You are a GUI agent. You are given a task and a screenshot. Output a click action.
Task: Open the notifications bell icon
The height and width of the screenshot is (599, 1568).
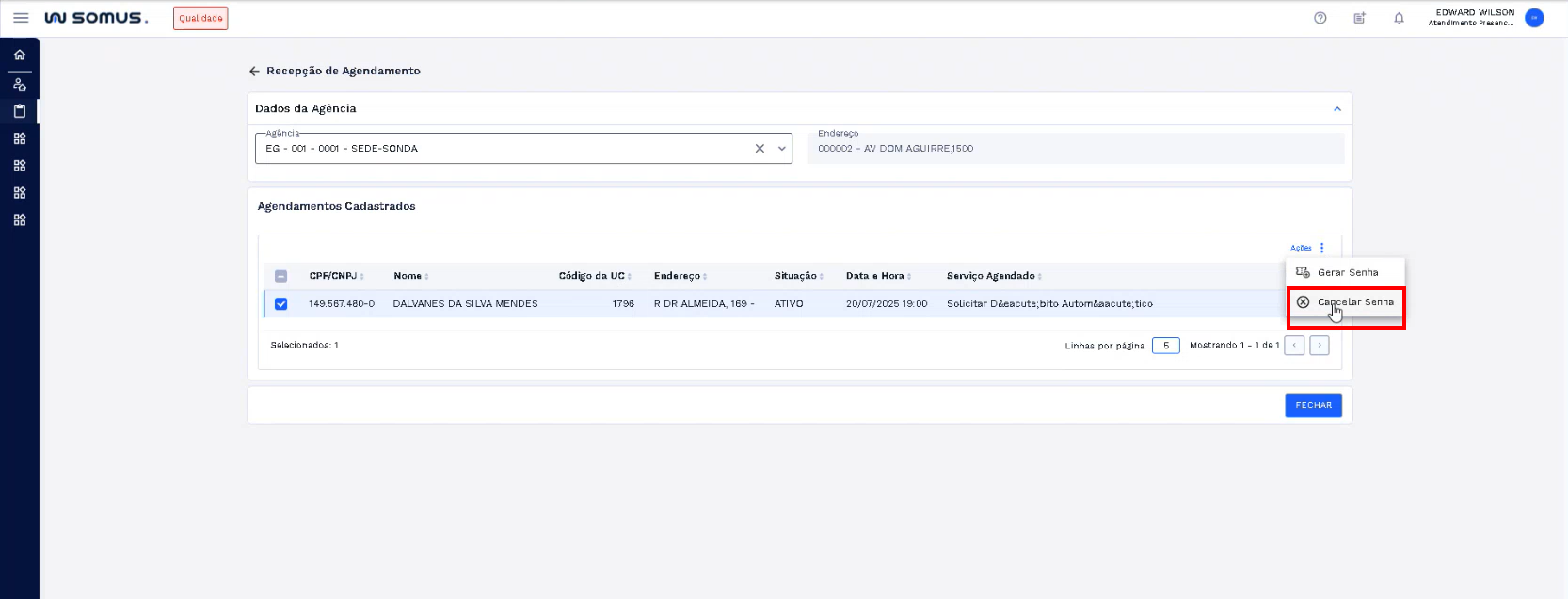coord(1399,18)
